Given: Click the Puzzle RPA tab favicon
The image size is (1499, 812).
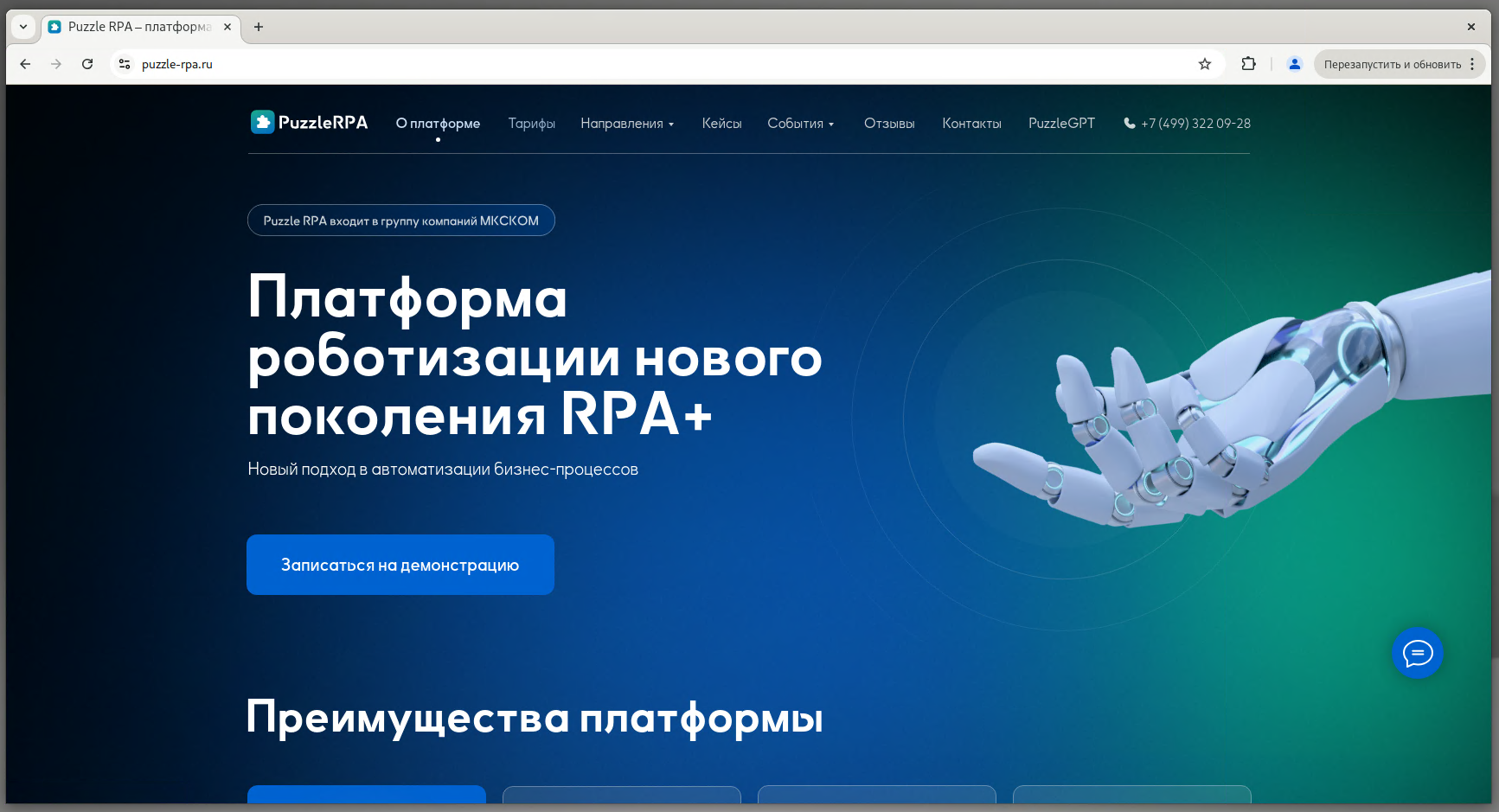Looking at the screenshot, I should coord(54,27).
